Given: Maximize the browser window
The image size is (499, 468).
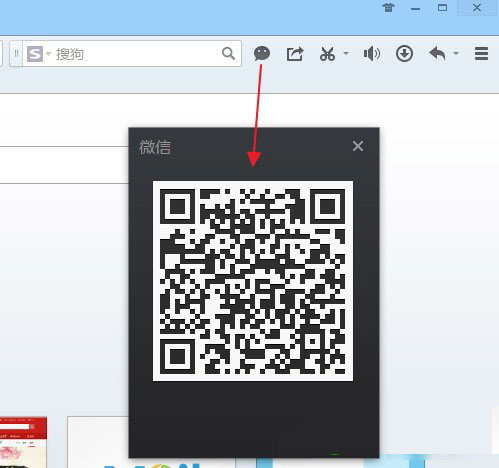Looking at the screenshot, I should (x=442, y=8).
